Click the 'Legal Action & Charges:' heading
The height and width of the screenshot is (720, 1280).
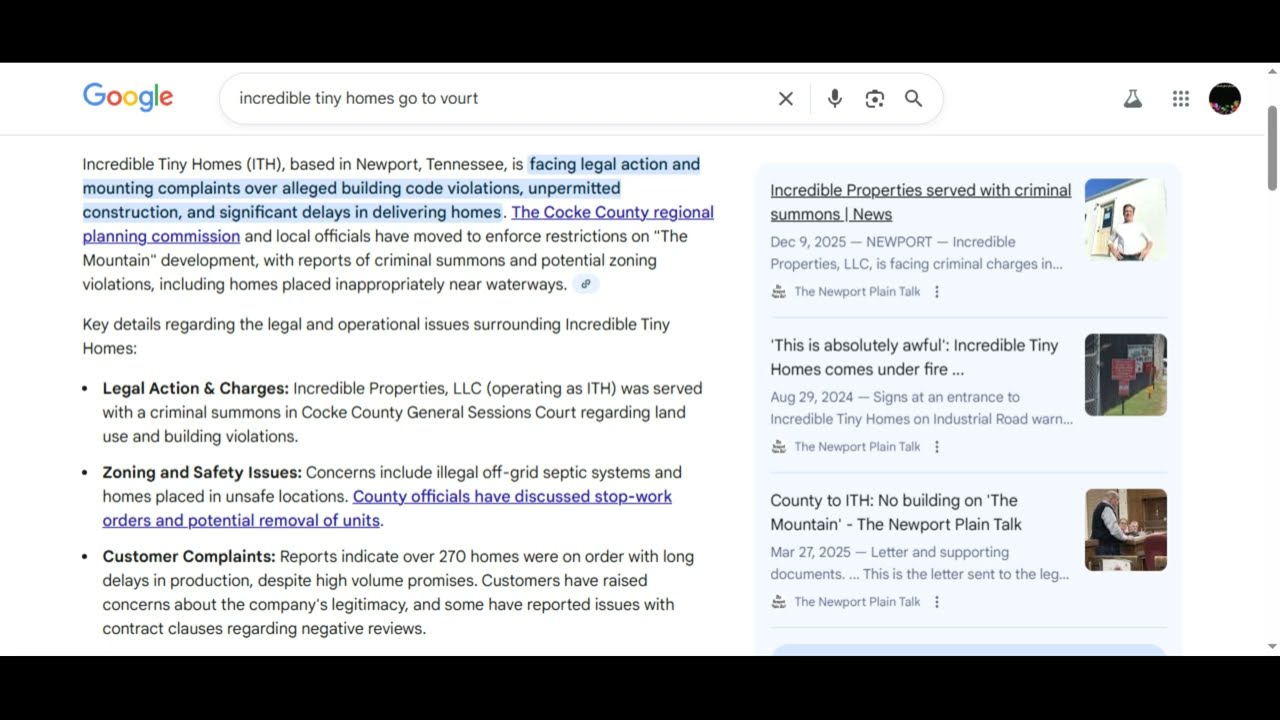pyautogui.click(x=196, y=388)
